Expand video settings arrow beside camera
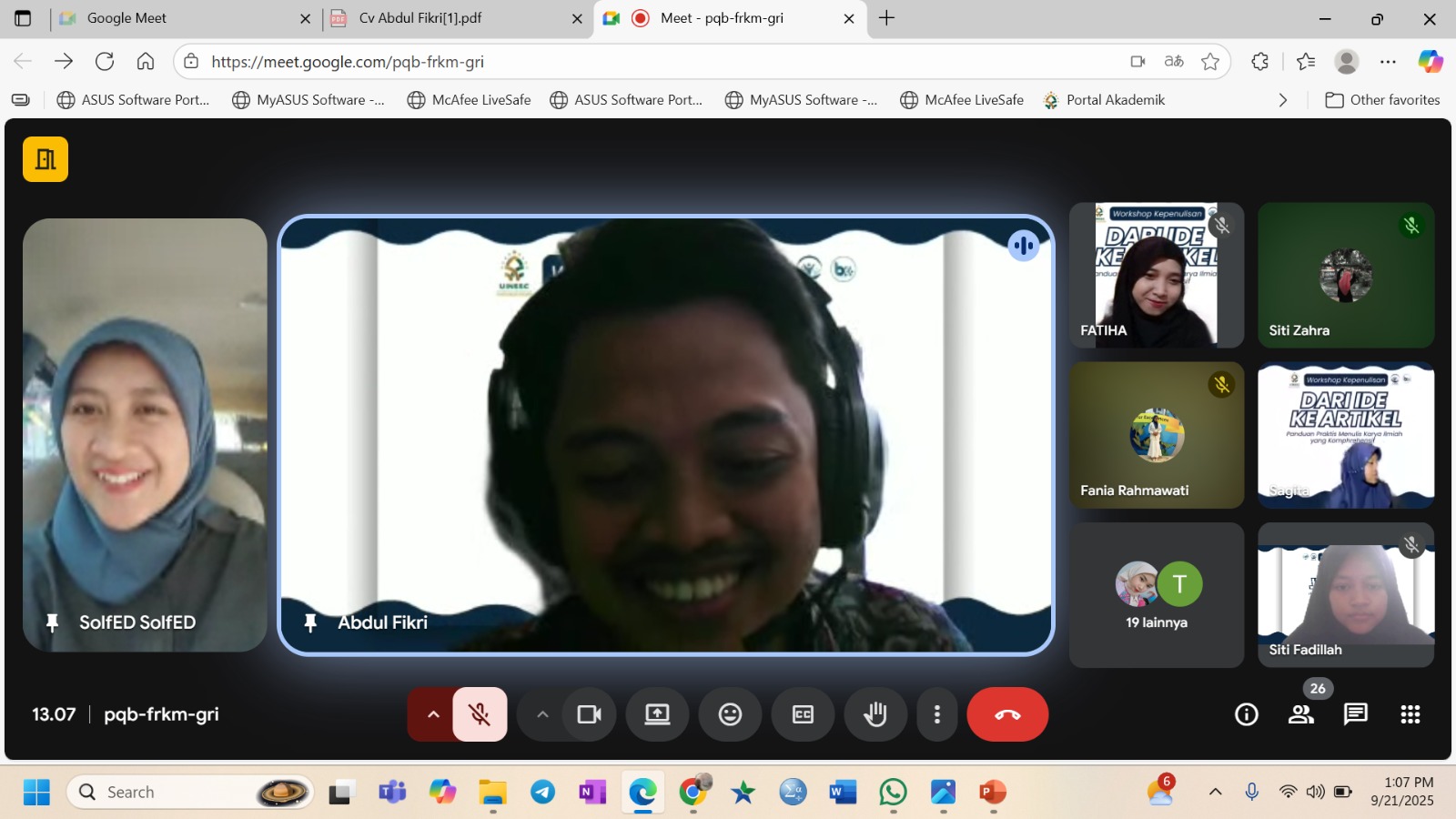Viewport: 1456px width, 819px height. [542, 714]
